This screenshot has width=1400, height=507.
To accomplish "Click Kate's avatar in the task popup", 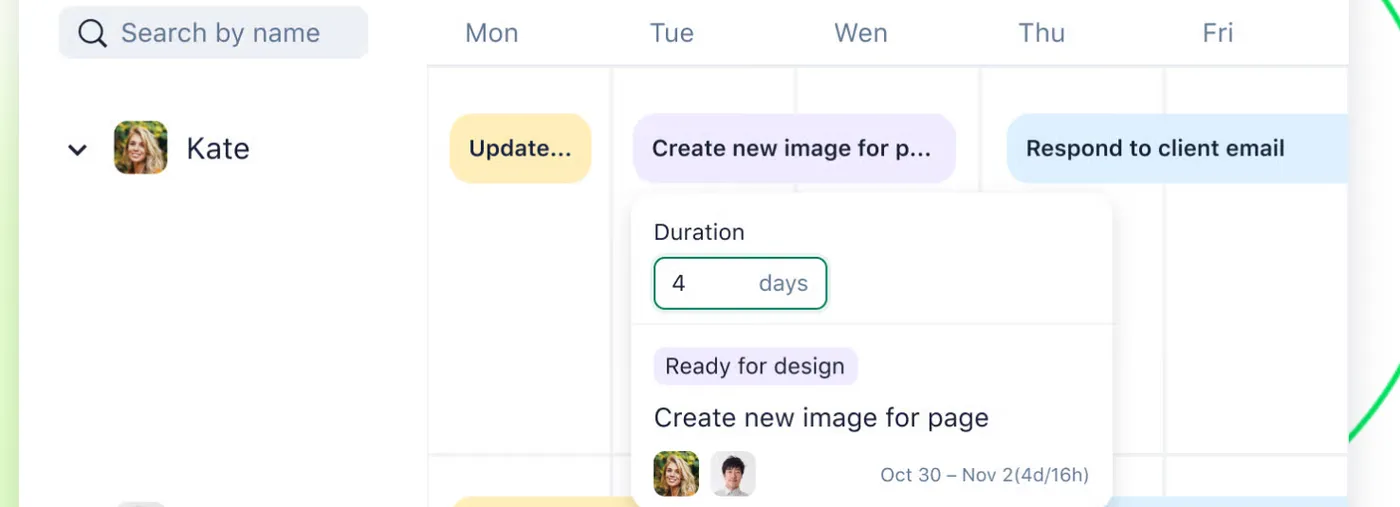I will point(676,474).
